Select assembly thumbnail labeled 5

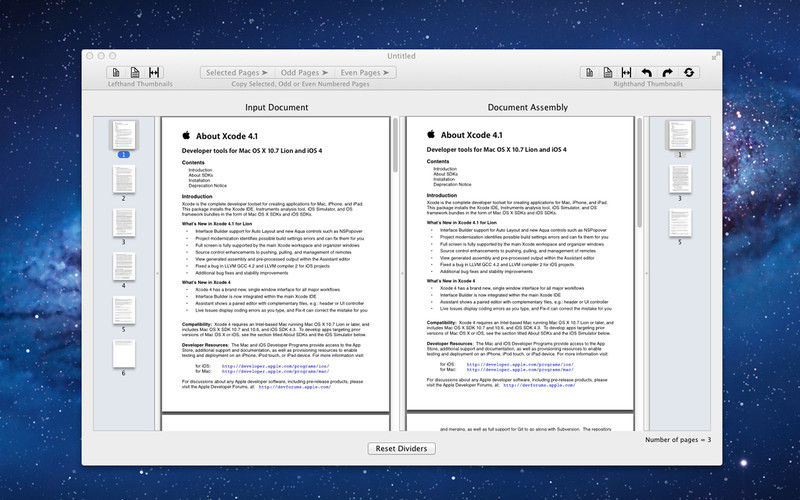pos(680,222)
